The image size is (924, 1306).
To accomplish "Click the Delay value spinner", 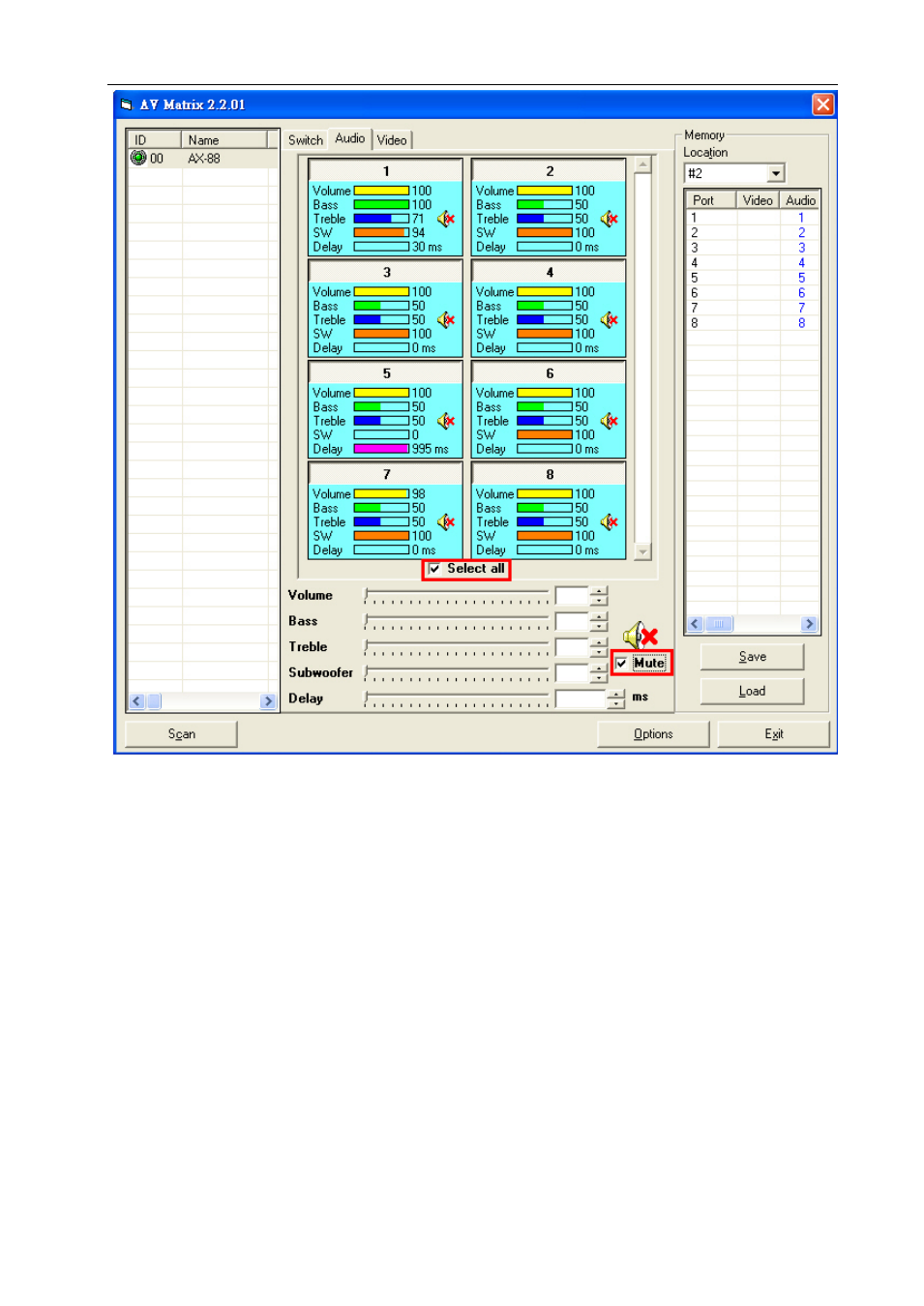I will pyautogui.click(x=616, y=698).
